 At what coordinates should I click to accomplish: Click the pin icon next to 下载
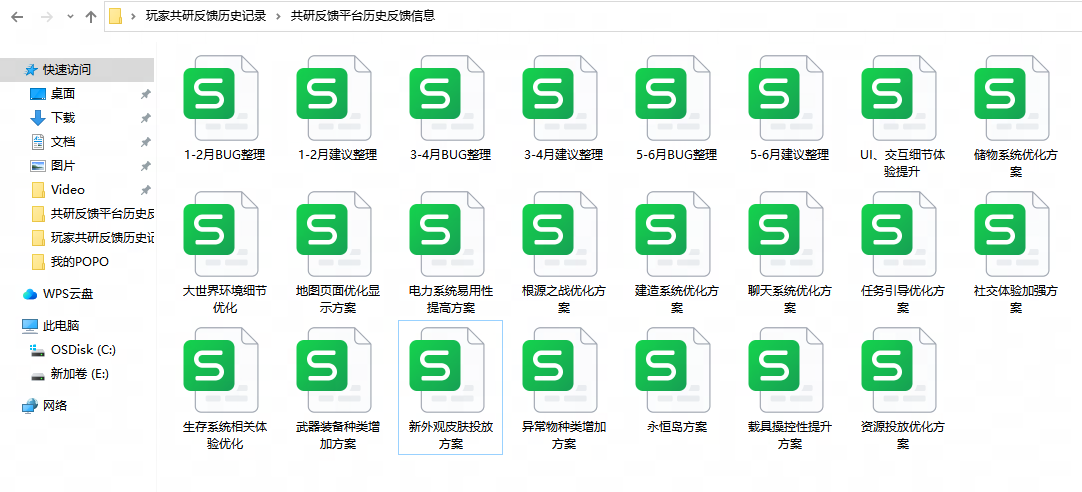point(146,119)
